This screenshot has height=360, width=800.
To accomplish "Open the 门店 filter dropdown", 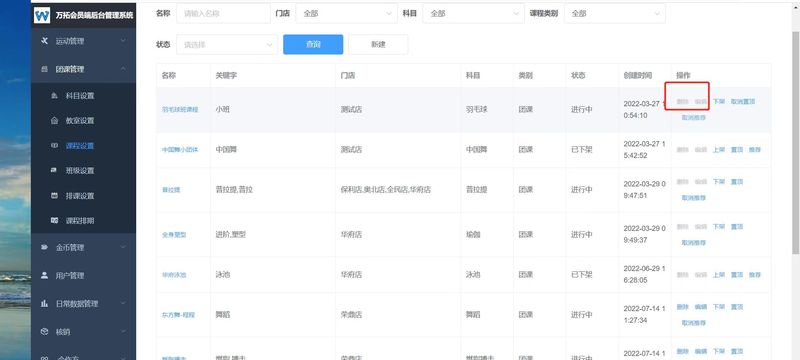I will tap(346, 14).
